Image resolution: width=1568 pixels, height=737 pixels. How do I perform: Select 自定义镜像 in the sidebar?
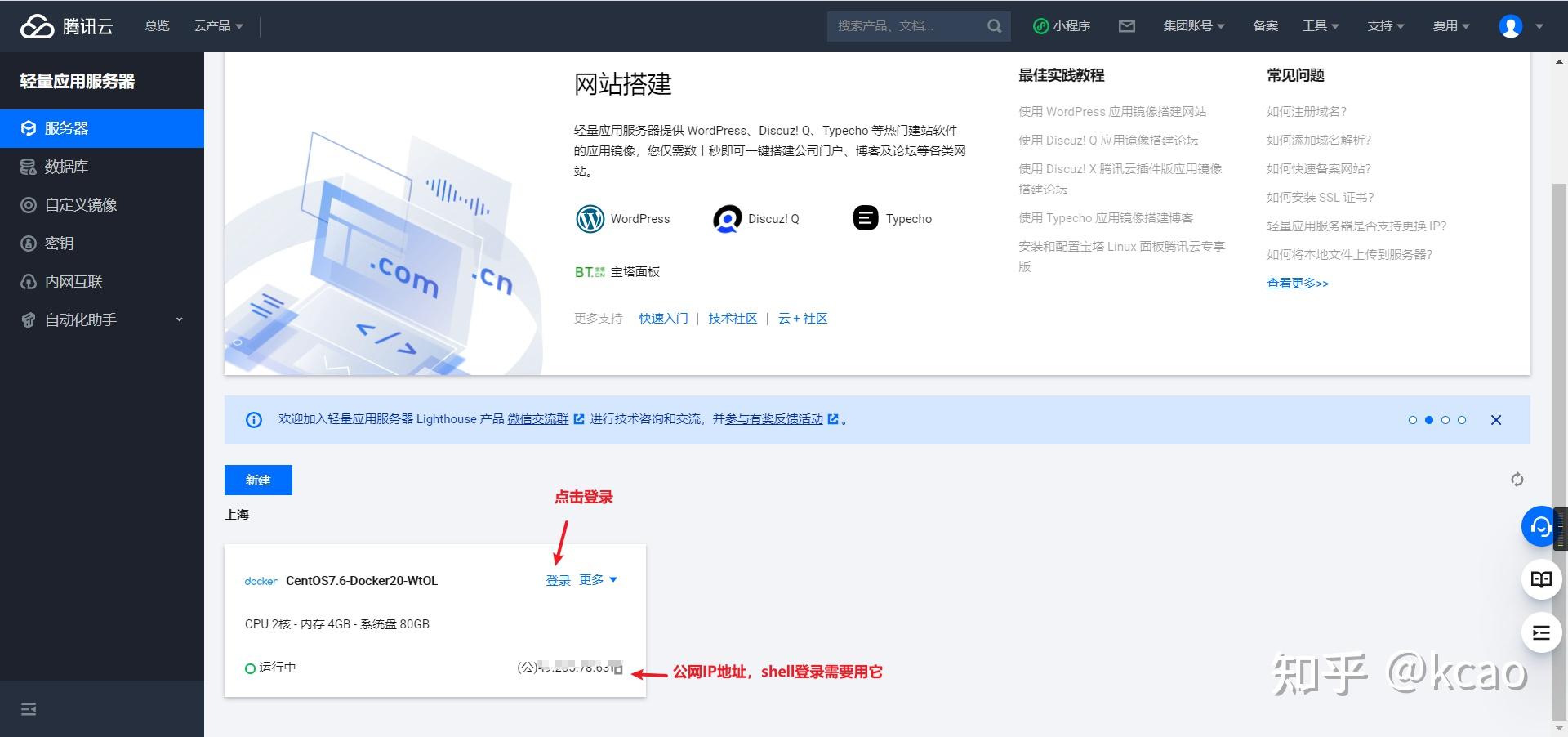pyautogui.click(x=102, y=205)
